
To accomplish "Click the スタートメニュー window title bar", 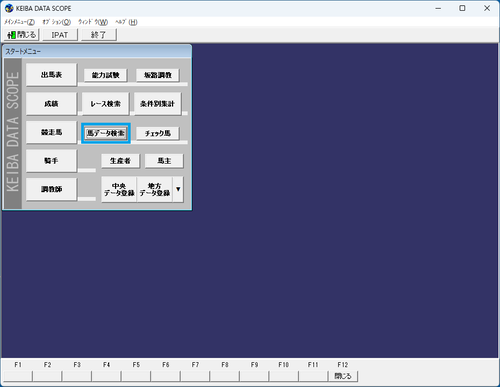I will tap(97, 51).
